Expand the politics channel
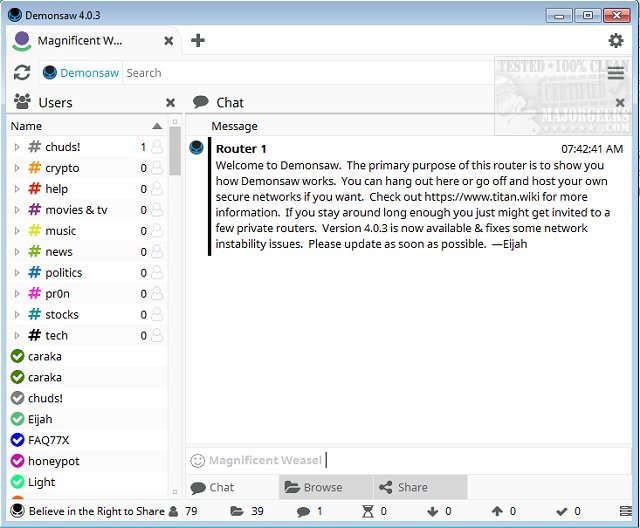 tap(17, 272)
